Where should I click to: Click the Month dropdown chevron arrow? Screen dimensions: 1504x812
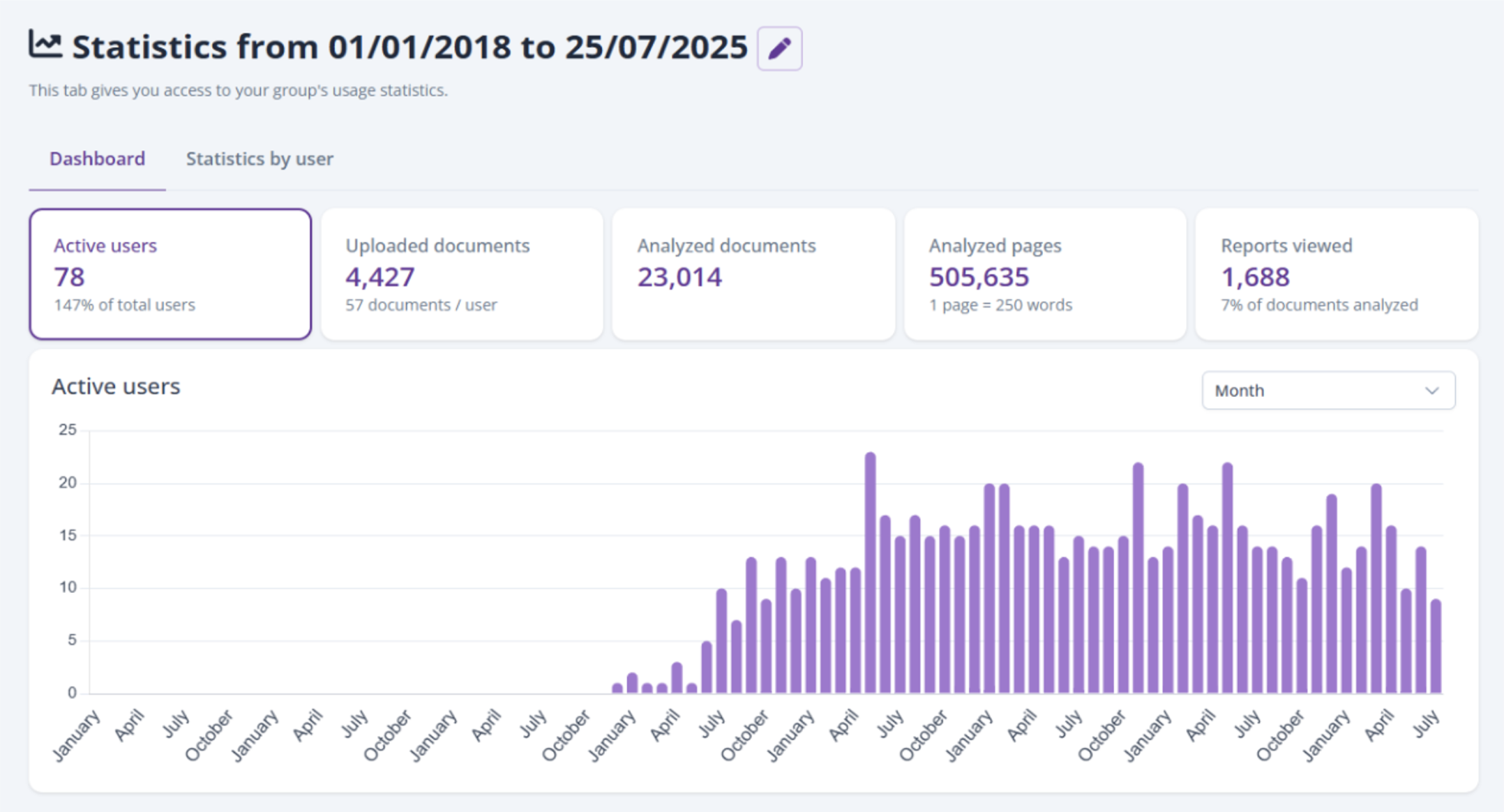[1431, 391]
